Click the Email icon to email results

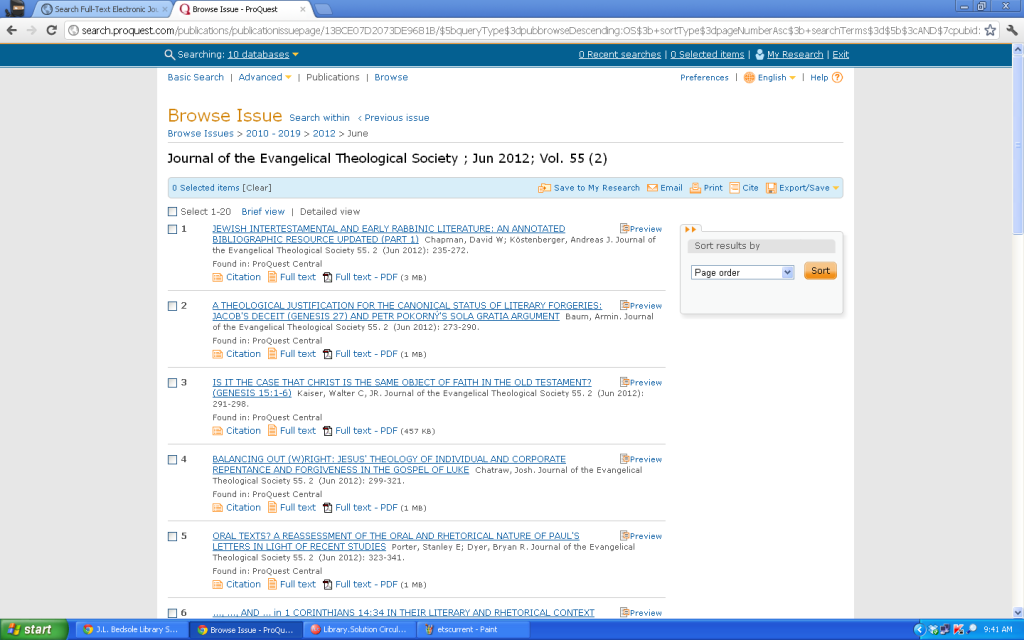[664, 188]
